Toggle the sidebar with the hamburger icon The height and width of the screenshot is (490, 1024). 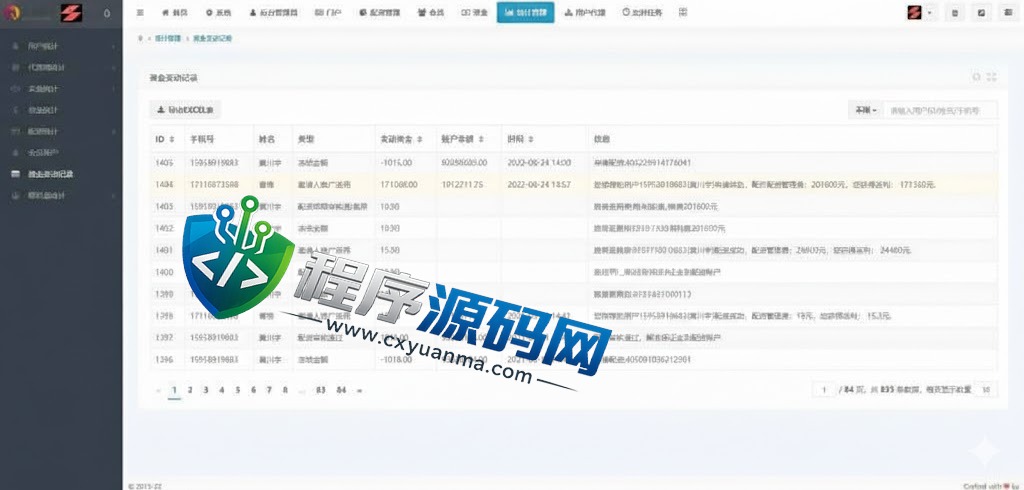(x=140, y=12)
